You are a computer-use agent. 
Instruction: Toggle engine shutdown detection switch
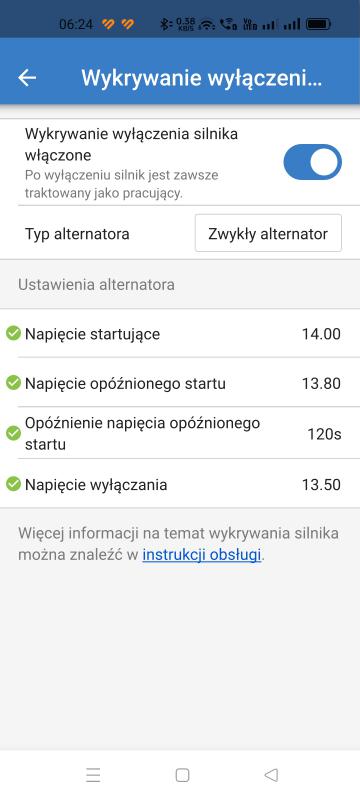[312, 162]
